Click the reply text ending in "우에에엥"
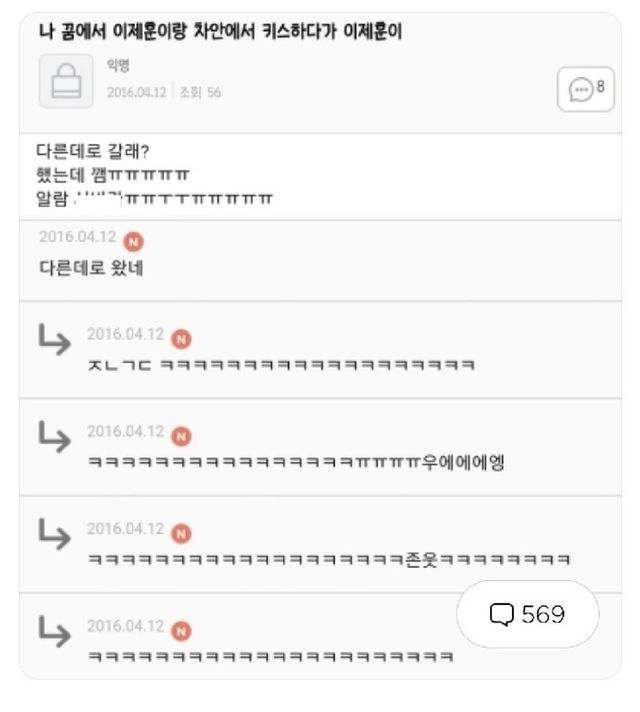Screen dimensions: 640x712 [x=295, y=462]
